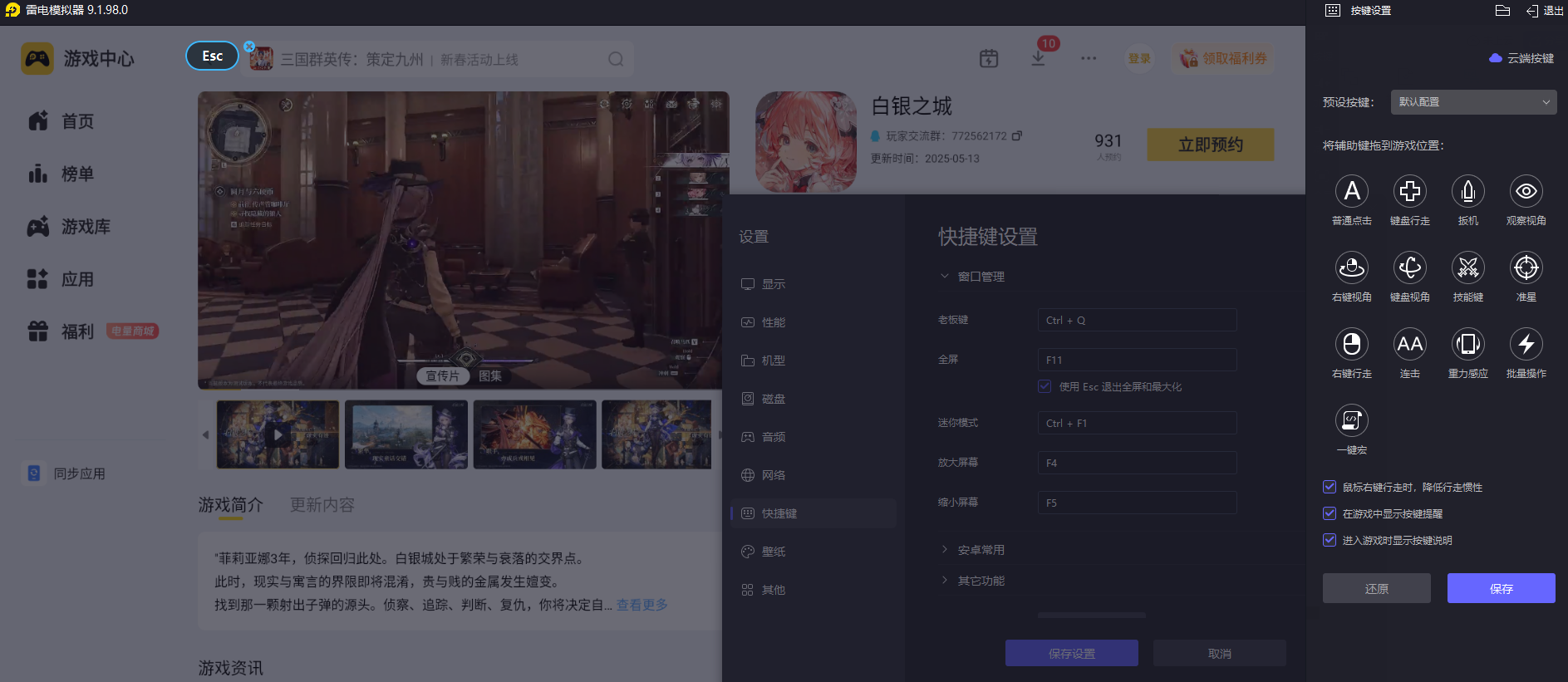Click the 登录 login avatar
This screenshot has width=1568, height=682.
click(x=1139, y=58)
